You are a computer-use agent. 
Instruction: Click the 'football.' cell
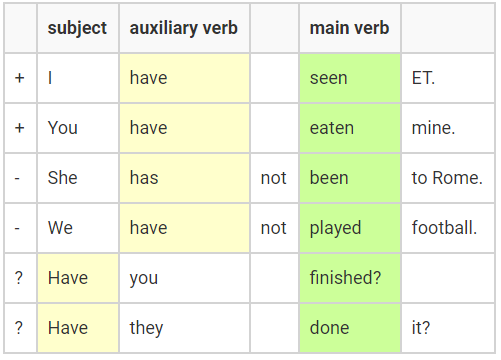pyautogui.click(x=448, y=228)
